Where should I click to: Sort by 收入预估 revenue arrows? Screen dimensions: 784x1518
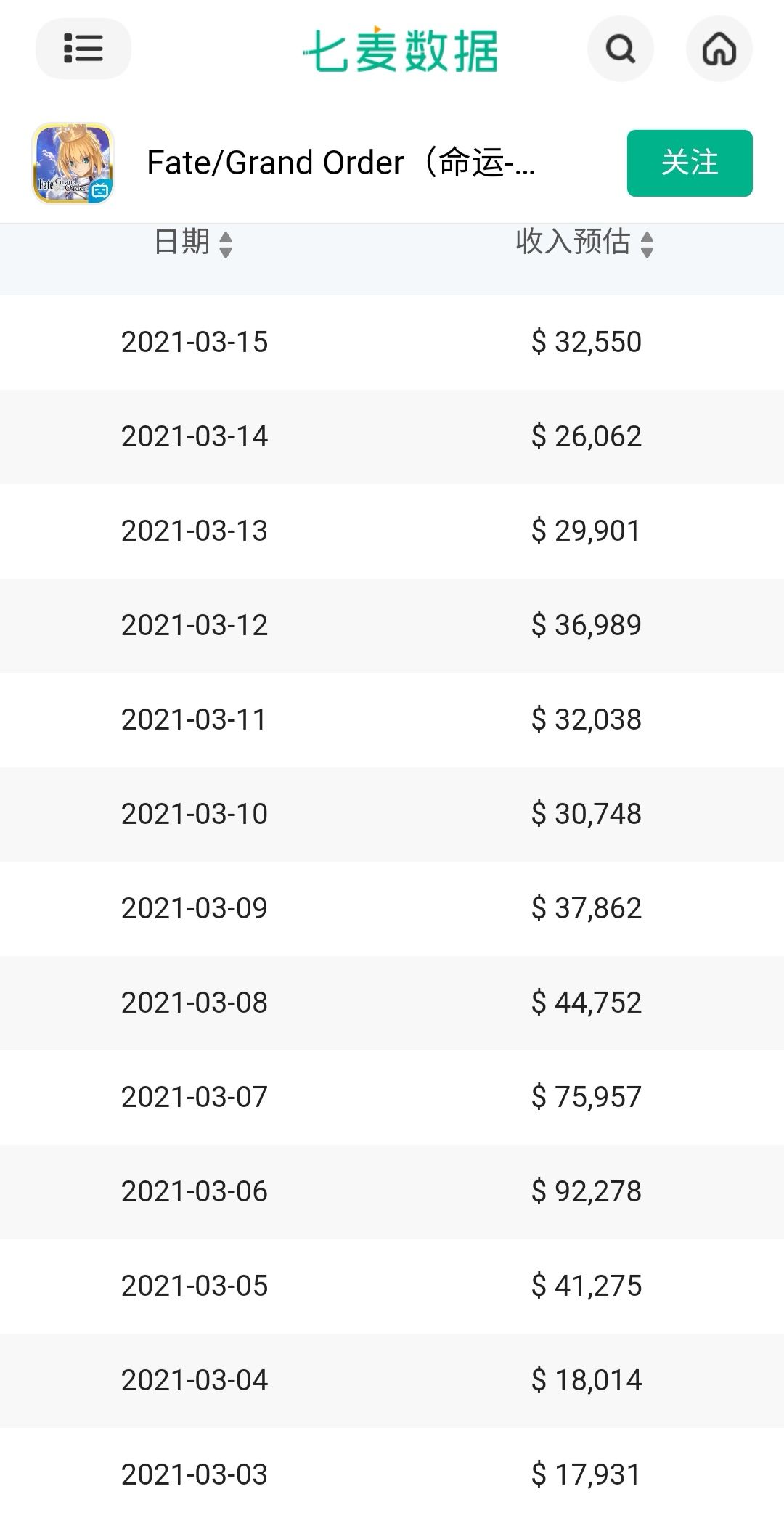(647, 244)
